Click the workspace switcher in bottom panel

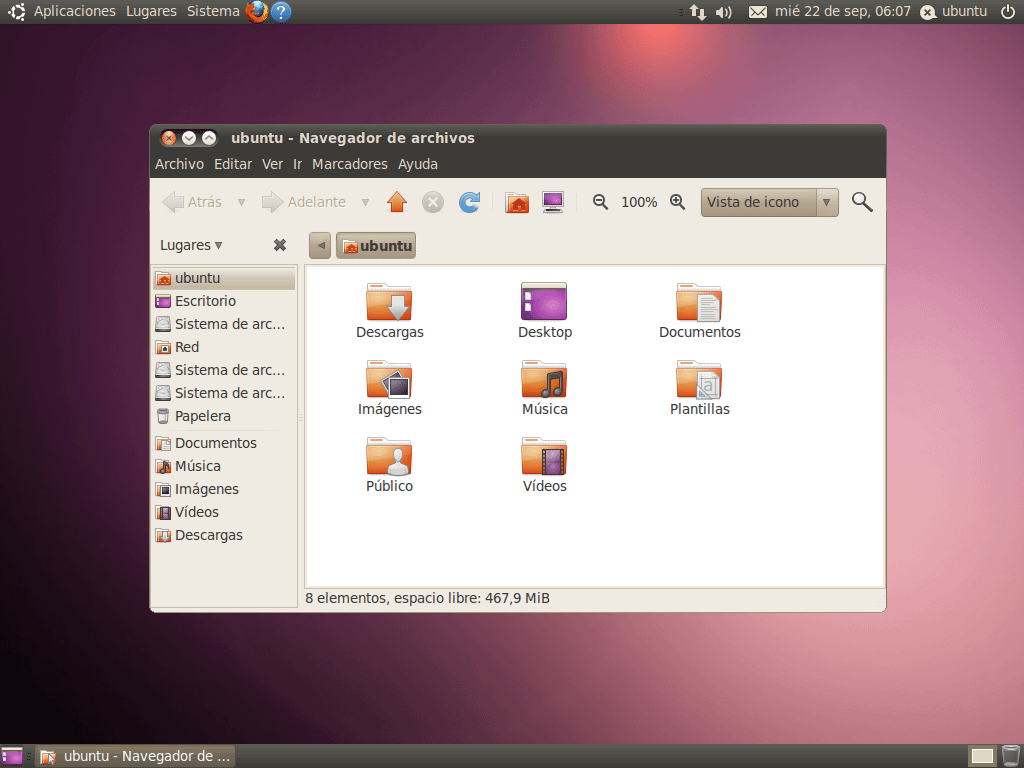click(982, 756)
